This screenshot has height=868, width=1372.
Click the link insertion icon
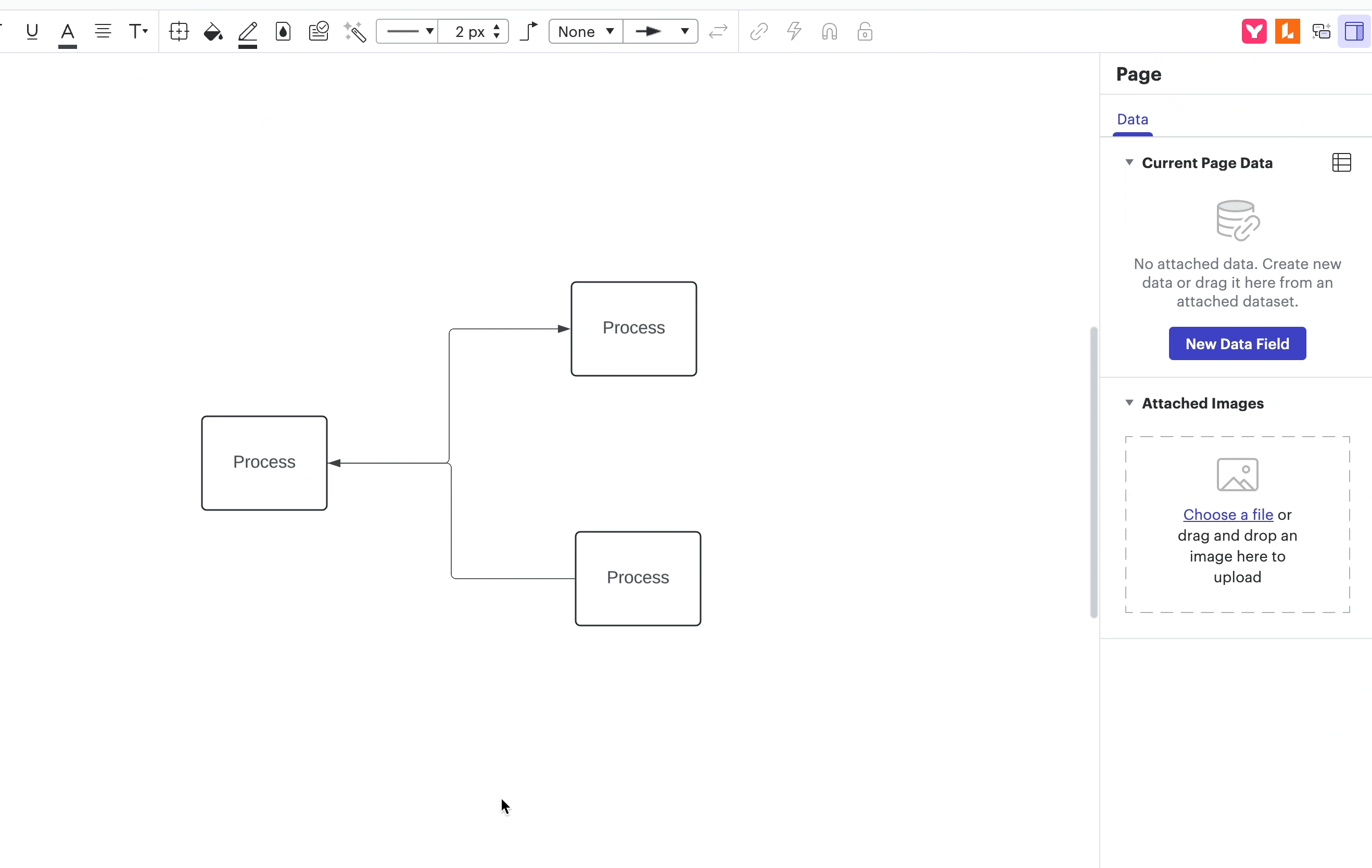click(x=758, y=32)
